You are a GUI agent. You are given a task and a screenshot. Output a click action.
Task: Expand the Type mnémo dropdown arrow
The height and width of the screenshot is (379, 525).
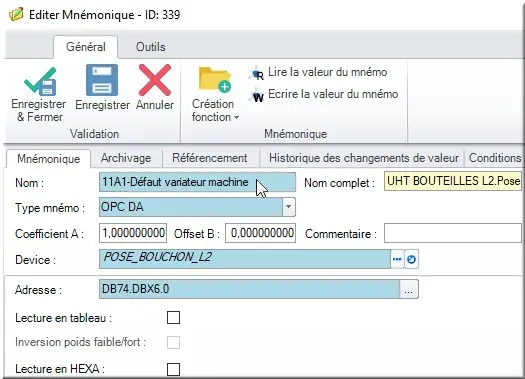point(288,207)
